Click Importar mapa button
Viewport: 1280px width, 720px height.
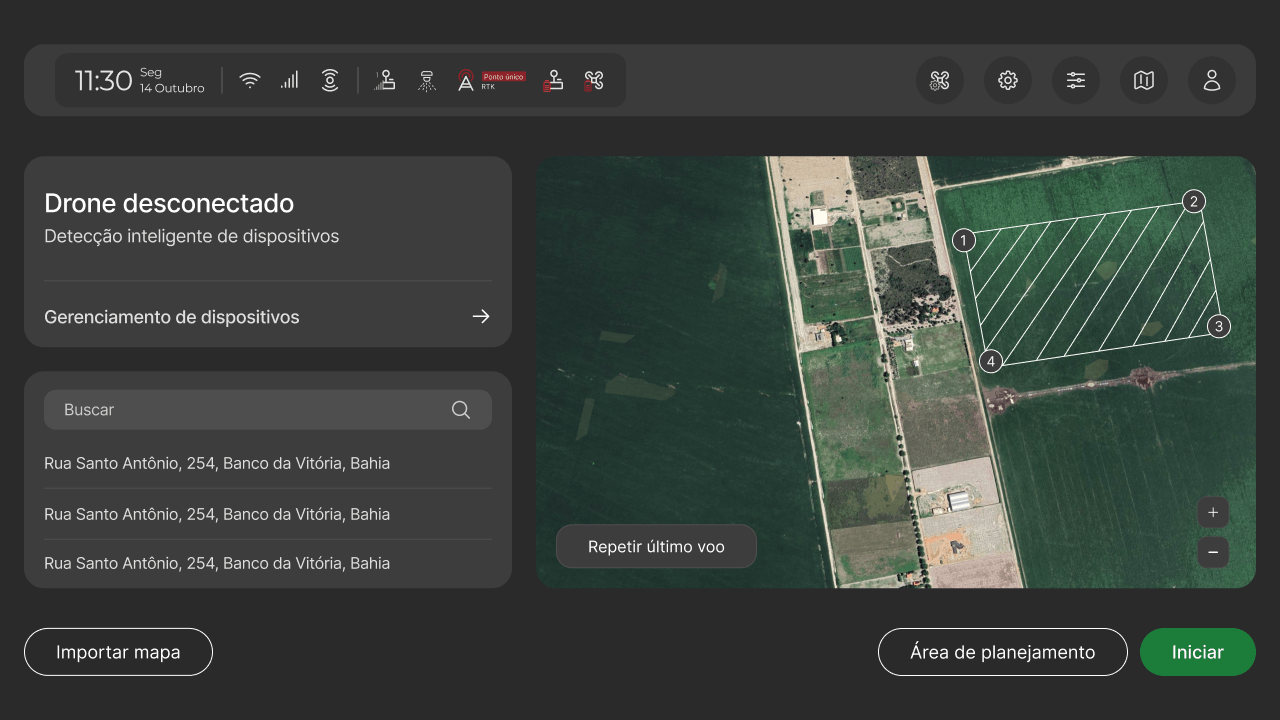(x=118, y=652)
